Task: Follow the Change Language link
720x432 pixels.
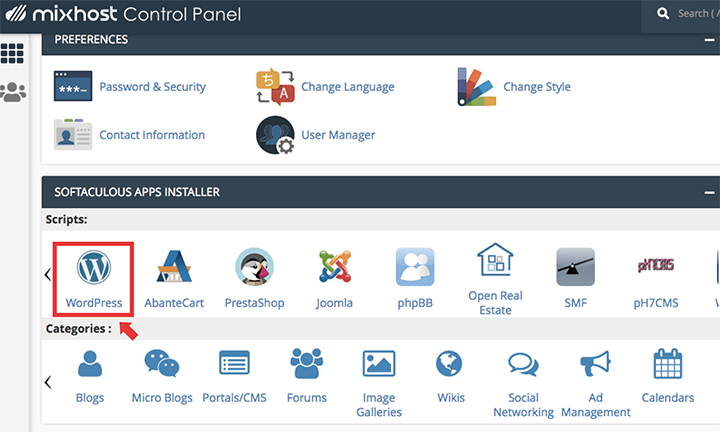Action: click(348, 87)
